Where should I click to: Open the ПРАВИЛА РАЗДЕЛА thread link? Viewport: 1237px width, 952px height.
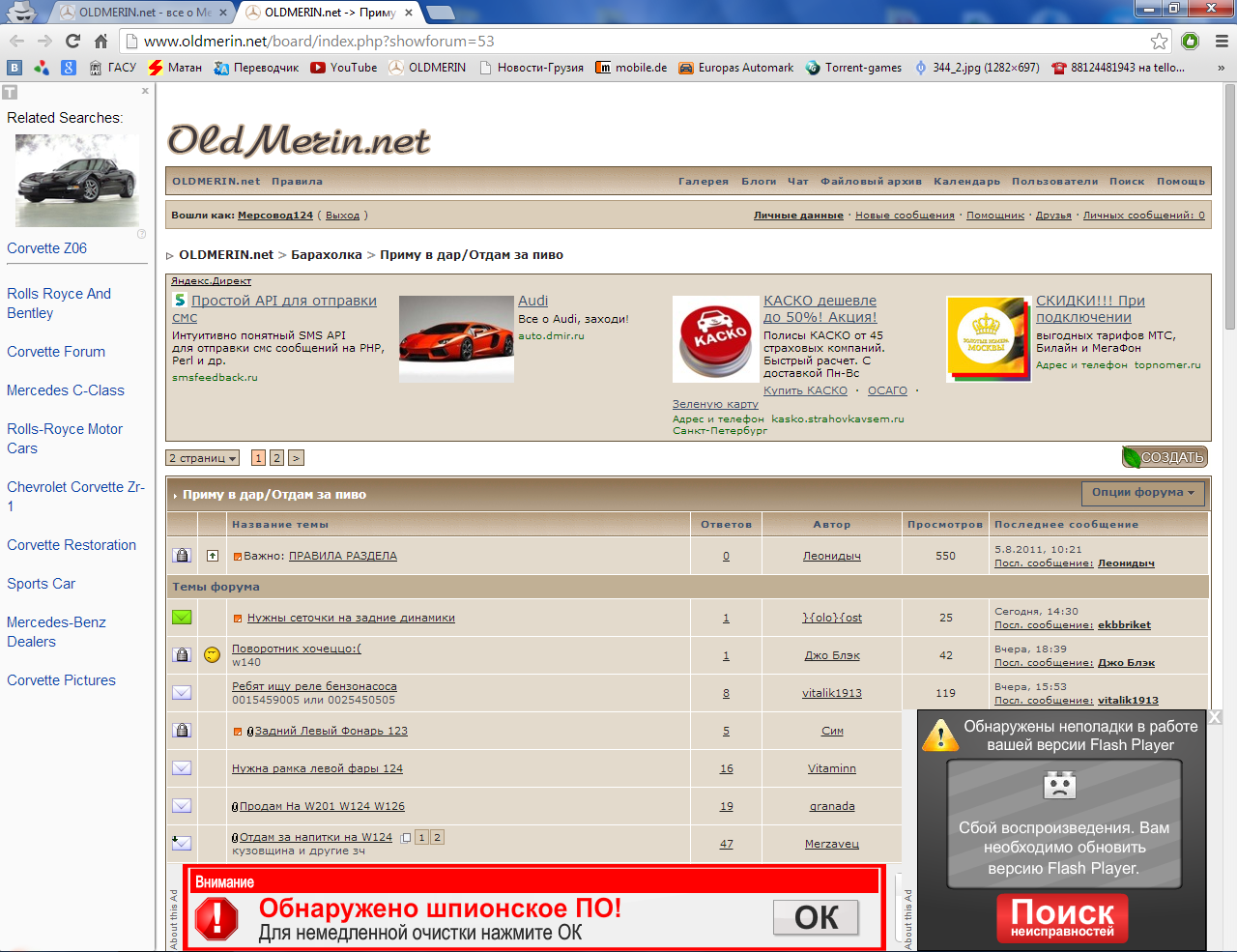click(342, 556)
